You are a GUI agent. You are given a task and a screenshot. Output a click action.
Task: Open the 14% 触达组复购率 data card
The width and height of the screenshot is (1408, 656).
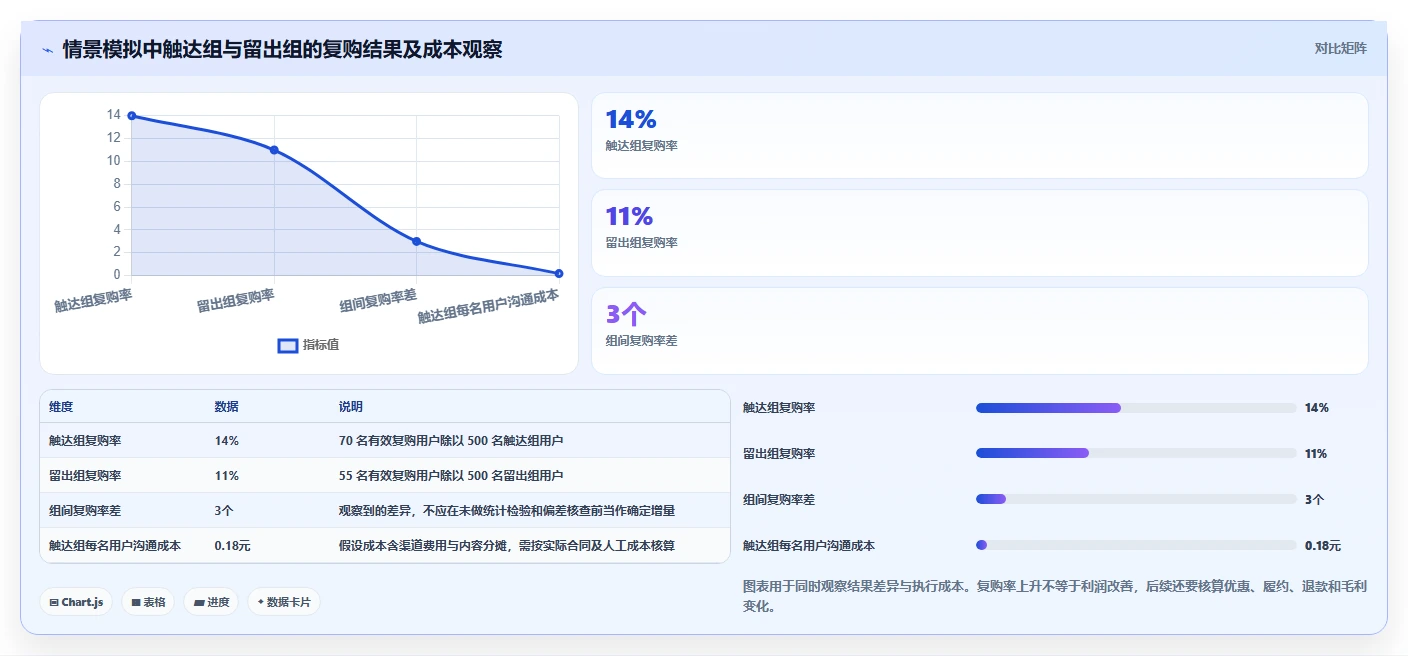(979, 136)
